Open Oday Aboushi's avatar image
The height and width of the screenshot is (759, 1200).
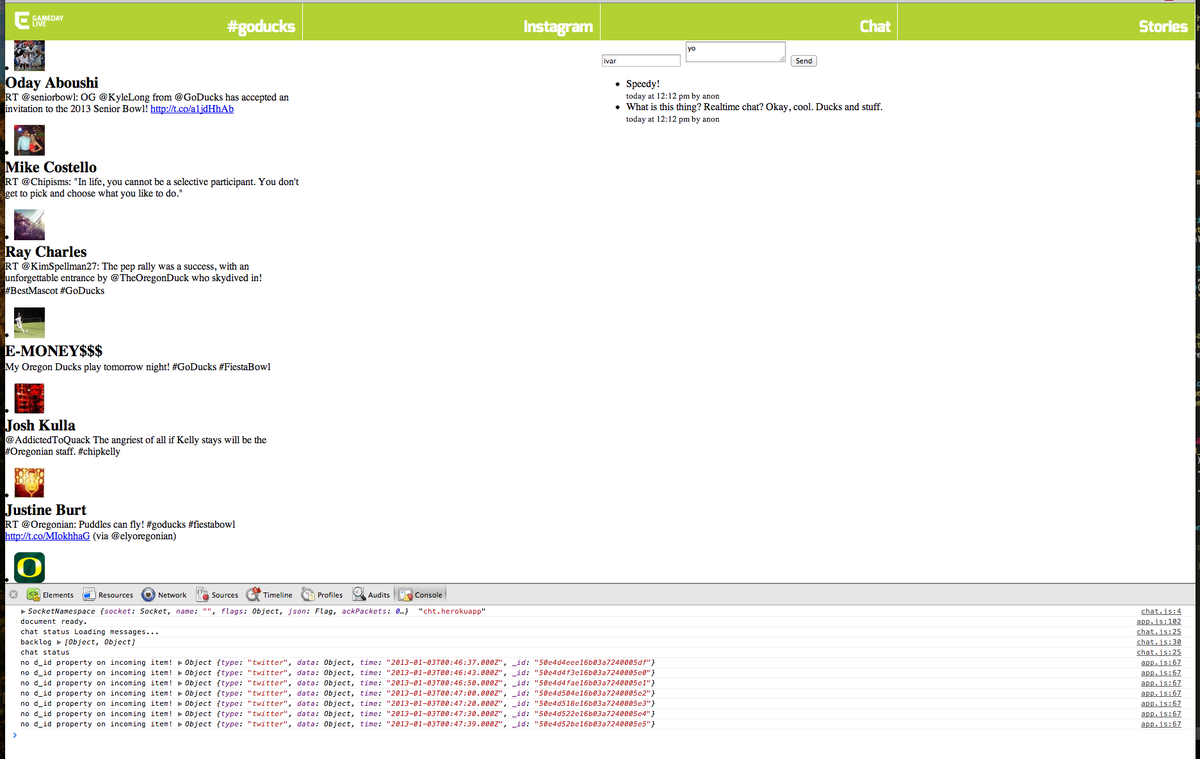point(29,55)
